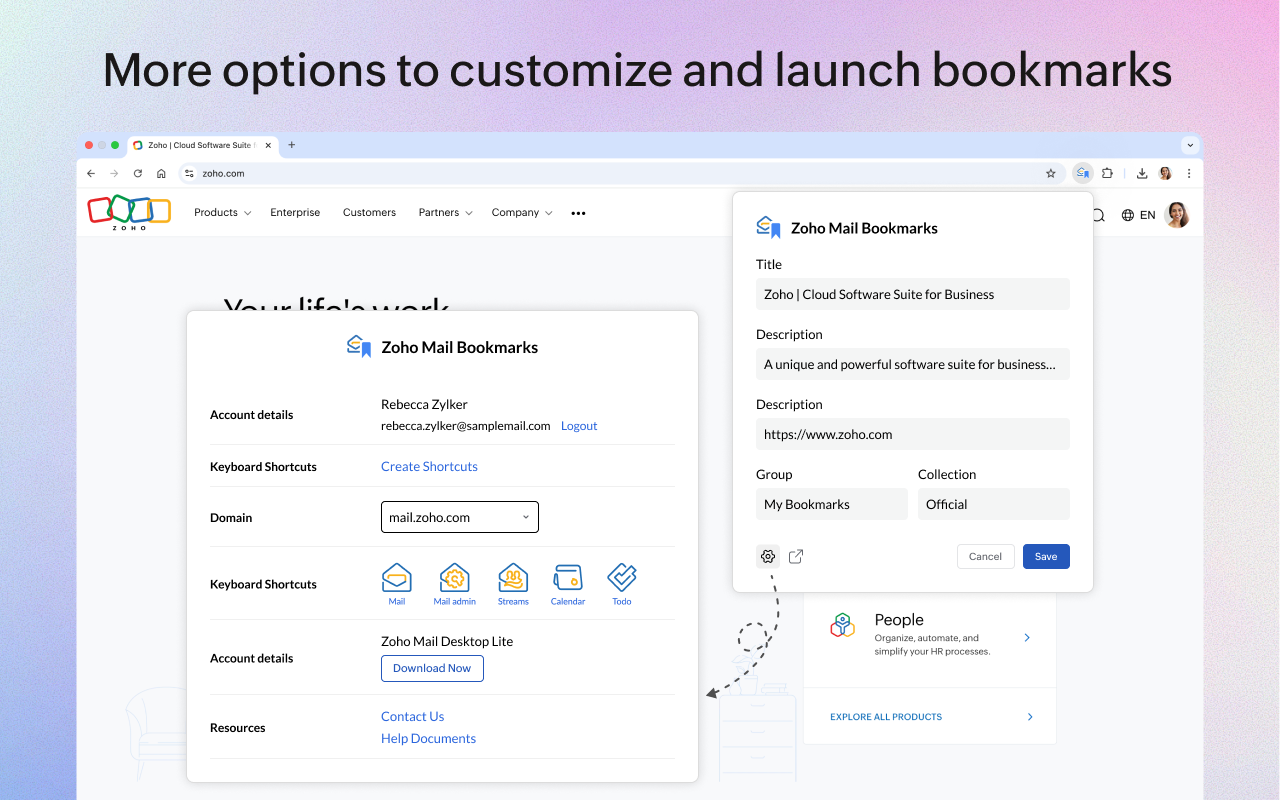
Task: Click the open-in-new-window icon in the popup
Action: [x=795, y=556]
